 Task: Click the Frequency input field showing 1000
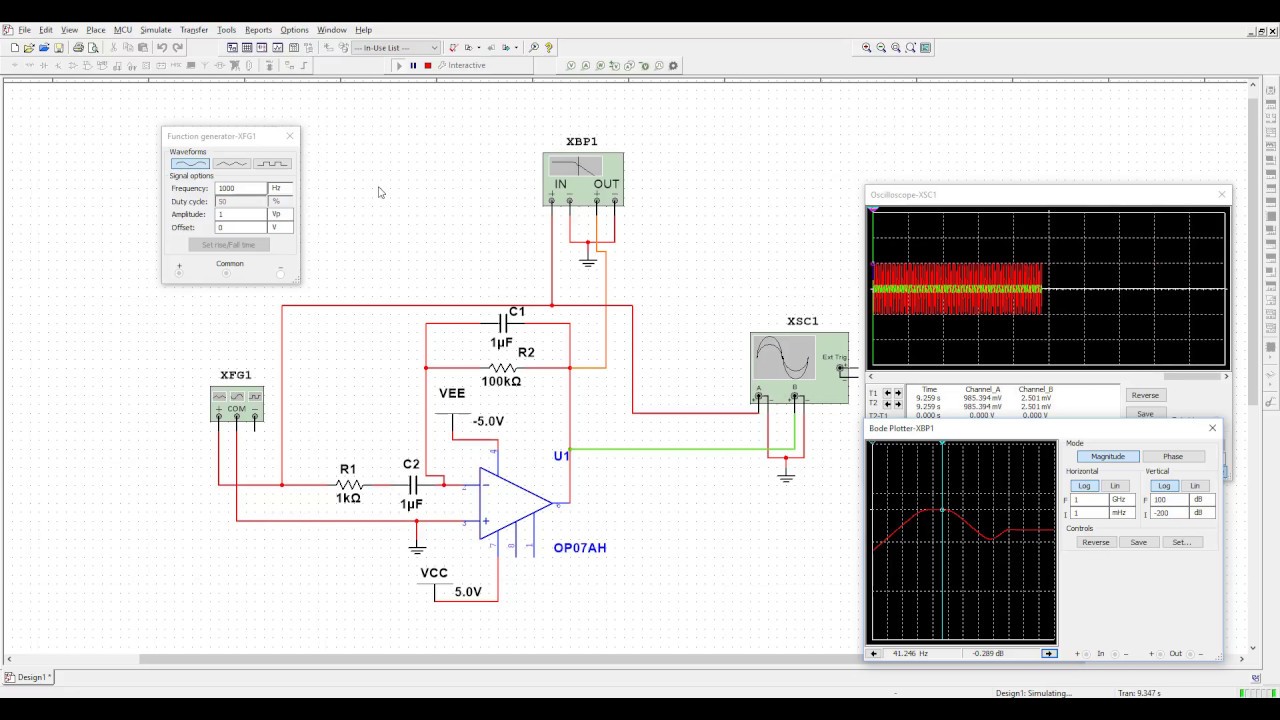[241, 188]
